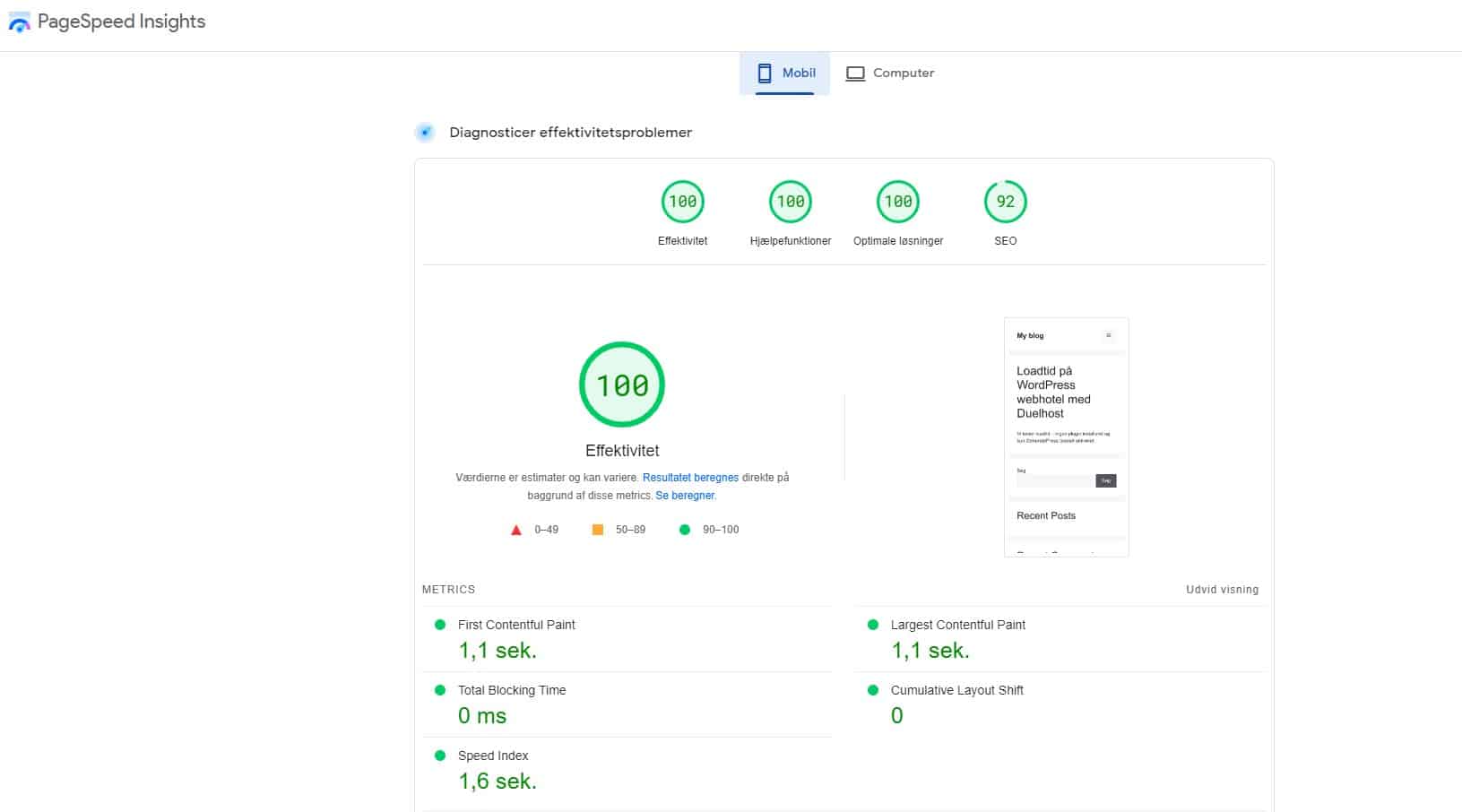
Task: Select the SEO 92 score gauge
Action: coord(1006,202)
